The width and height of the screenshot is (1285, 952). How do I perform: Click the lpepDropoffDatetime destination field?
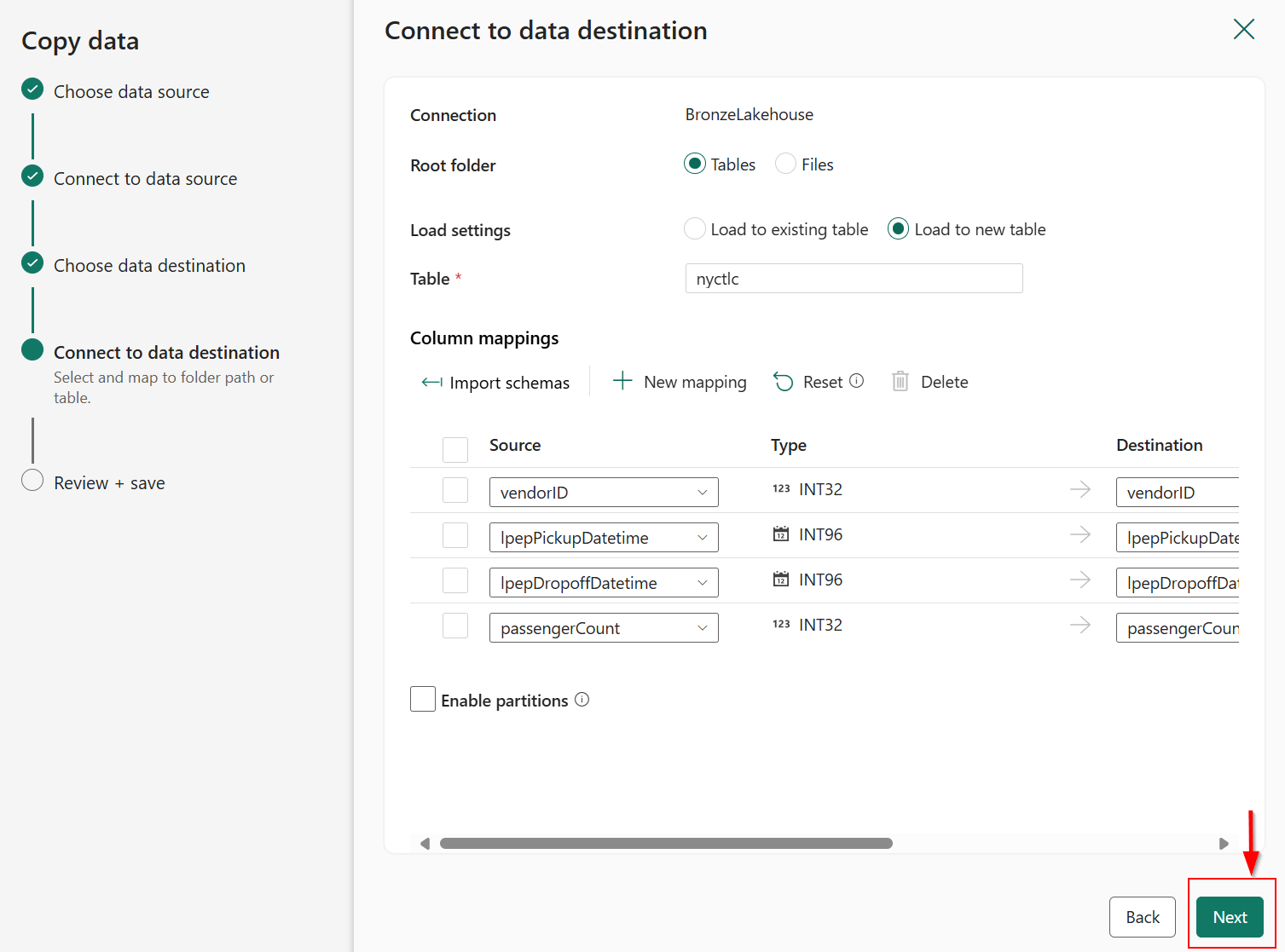(x=1178, y=582)
